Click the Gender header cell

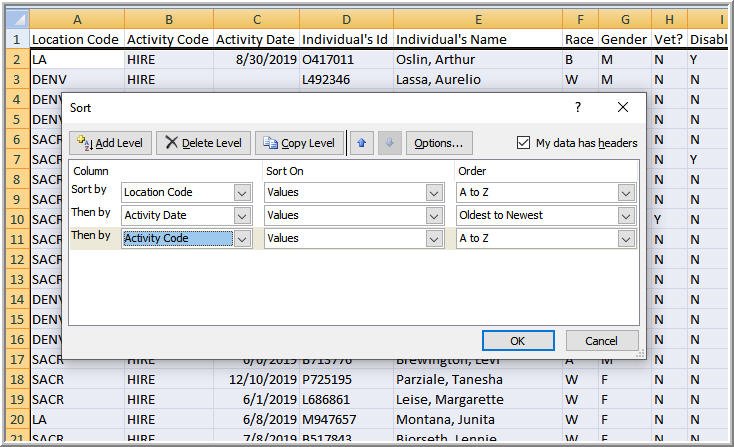click(625, 39)
